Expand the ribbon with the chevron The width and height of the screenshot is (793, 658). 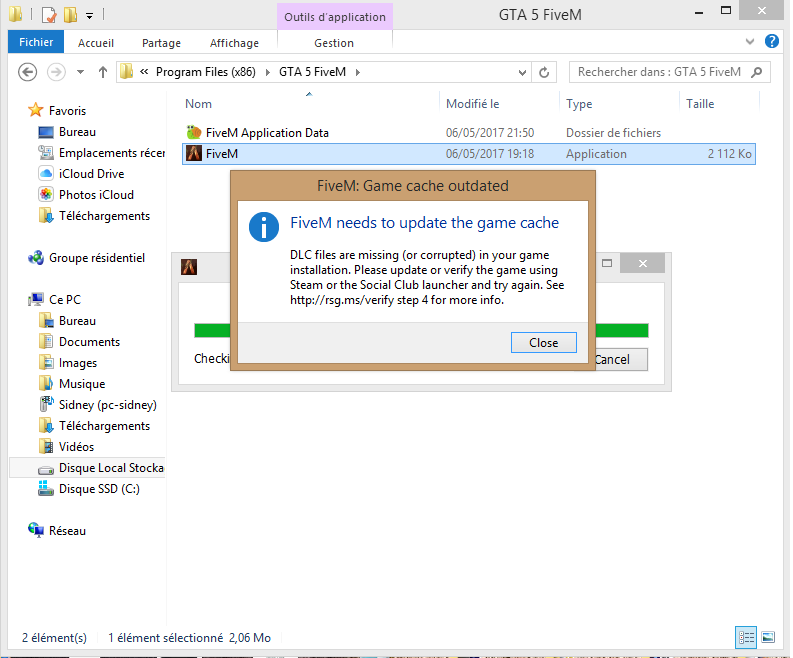750,41
